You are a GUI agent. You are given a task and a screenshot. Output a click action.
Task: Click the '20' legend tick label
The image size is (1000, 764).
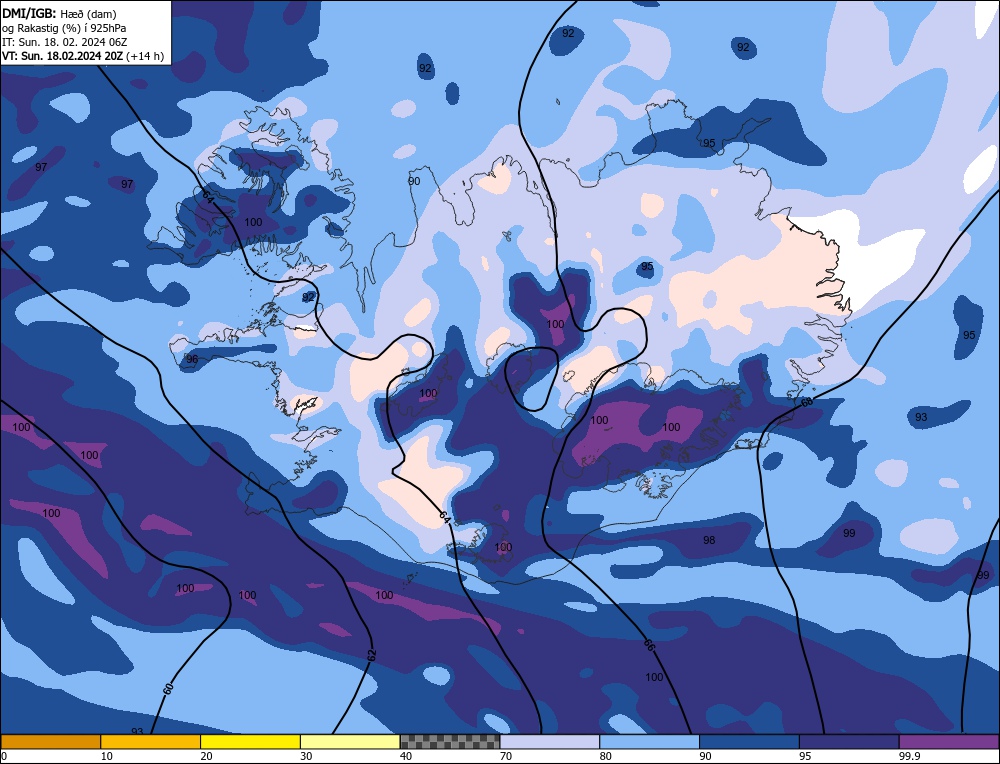pyautogui.click(x=207, y=756)
